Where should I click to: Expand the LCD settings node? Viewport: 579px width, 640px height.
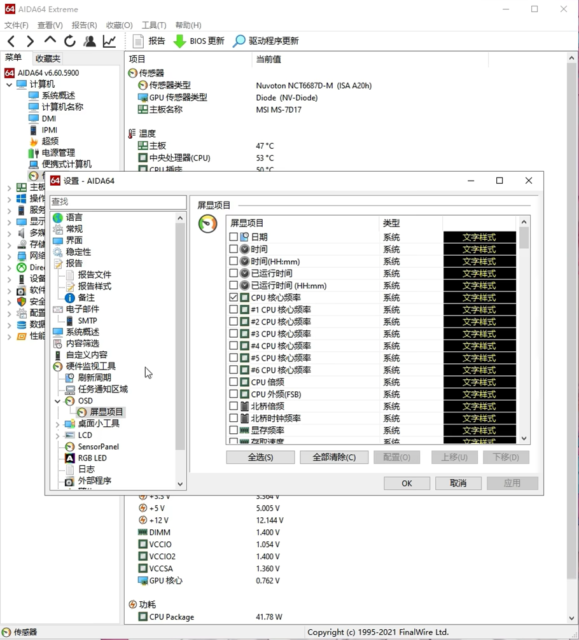[58, 436]
